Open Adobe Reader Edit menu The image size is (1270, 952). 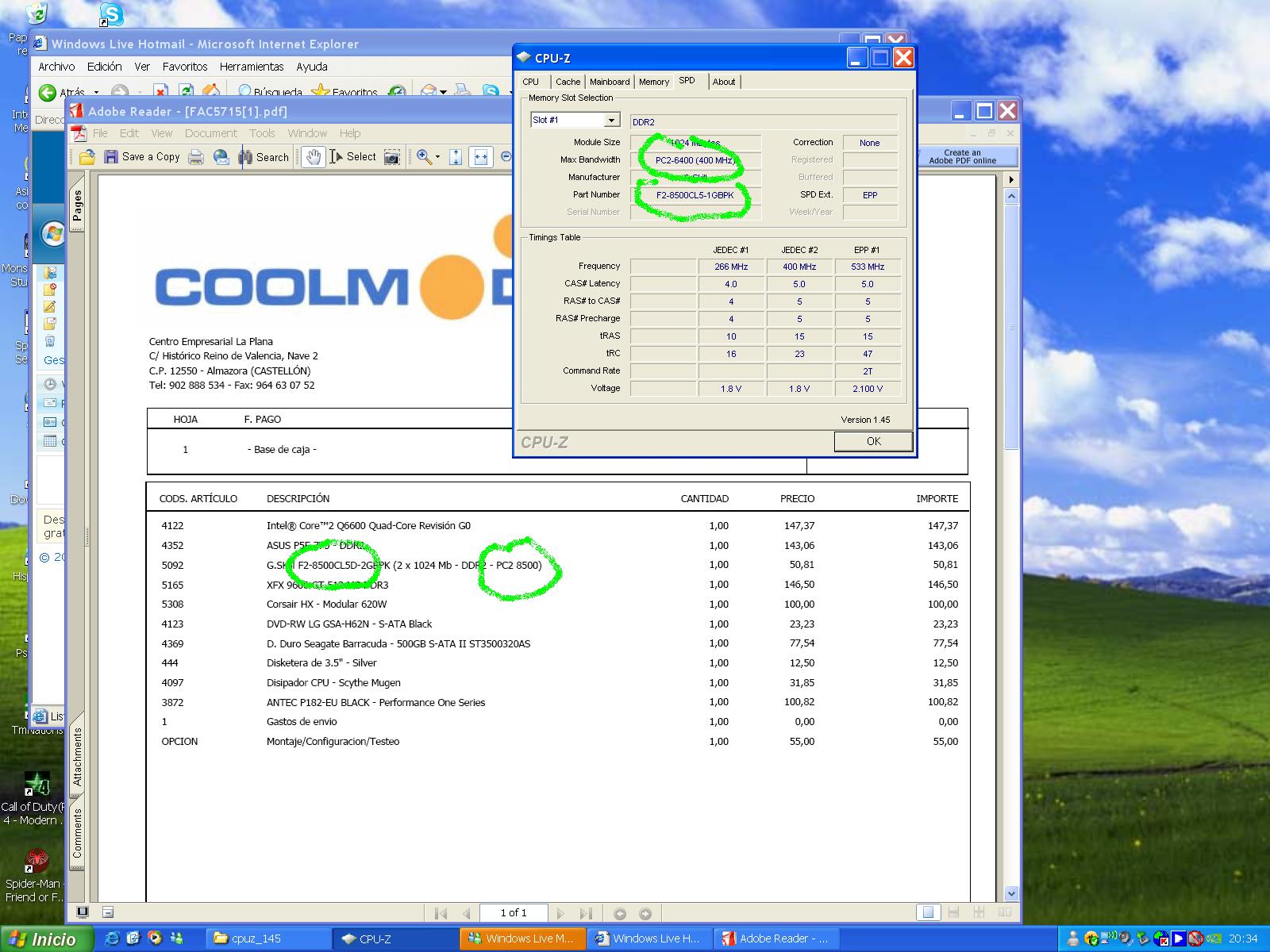tap(129, 133)
